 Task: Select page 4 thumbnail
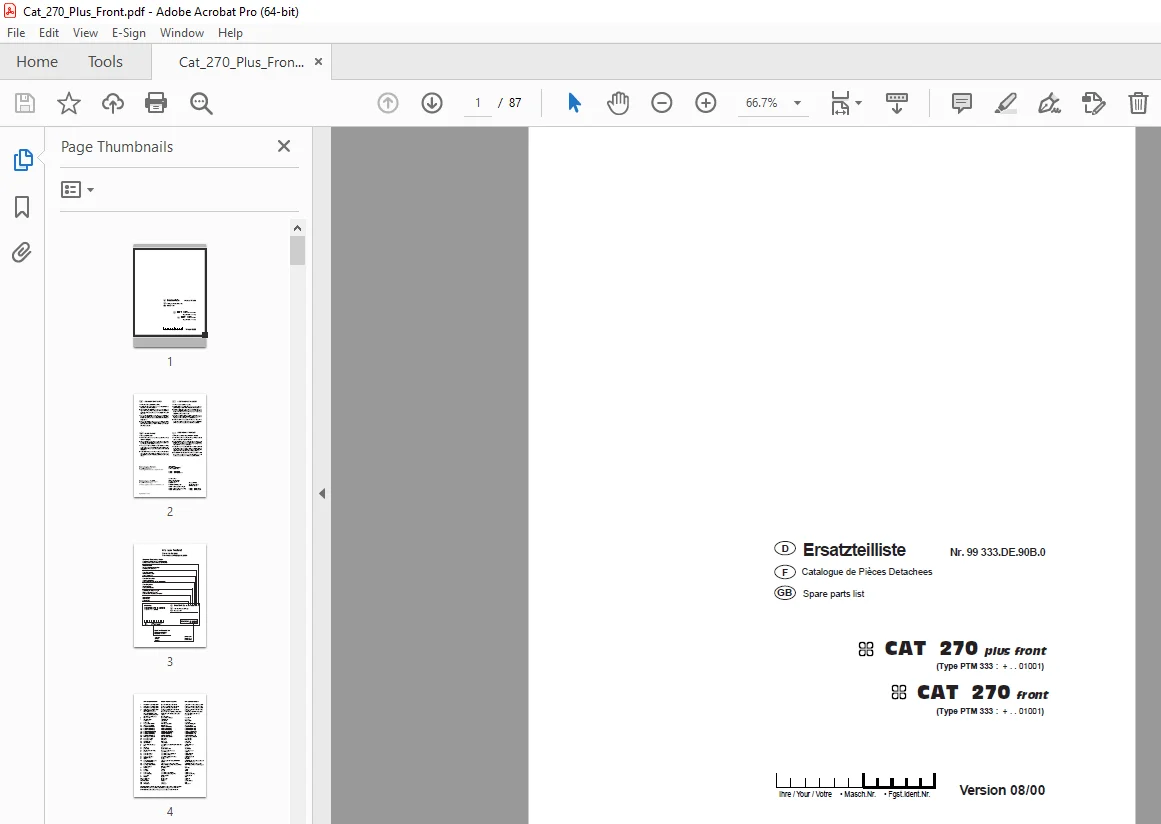(170, 746)
